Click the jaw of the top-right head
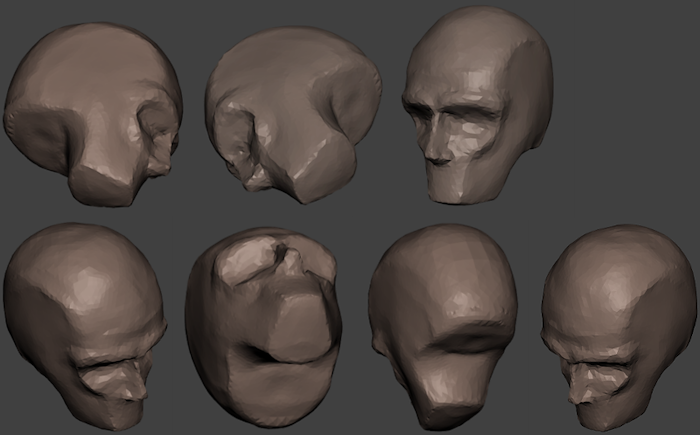The width and height of the screenshot is (700, 435). [x=460, y=185]
